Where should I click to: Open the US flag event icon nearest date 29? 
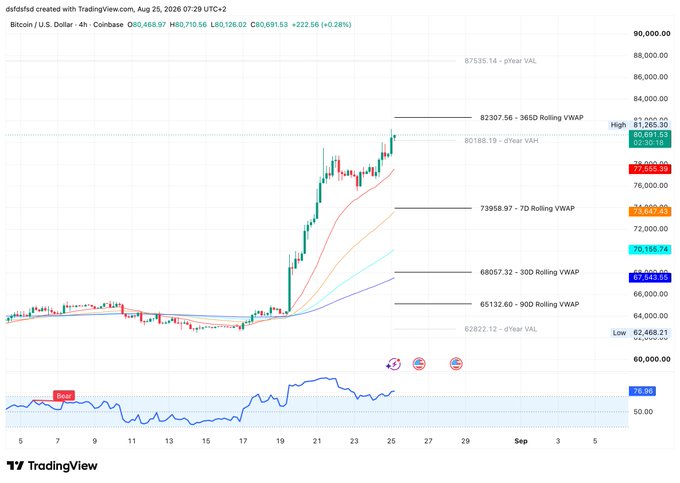456,364
